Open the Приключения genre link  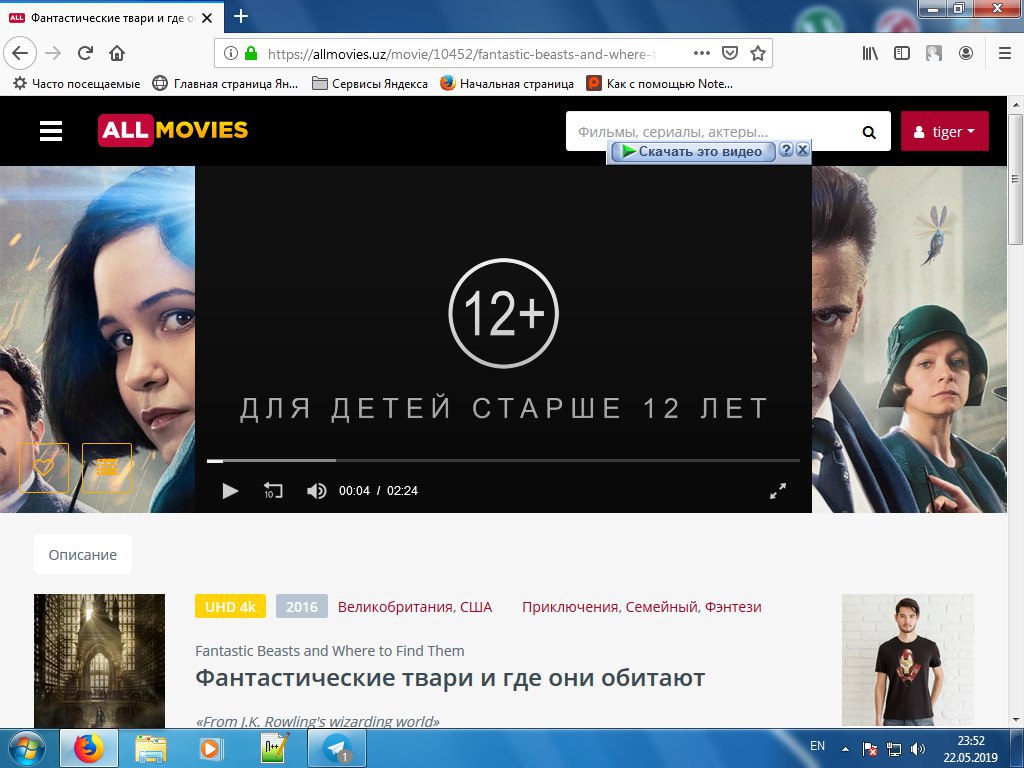pos(569,607)
